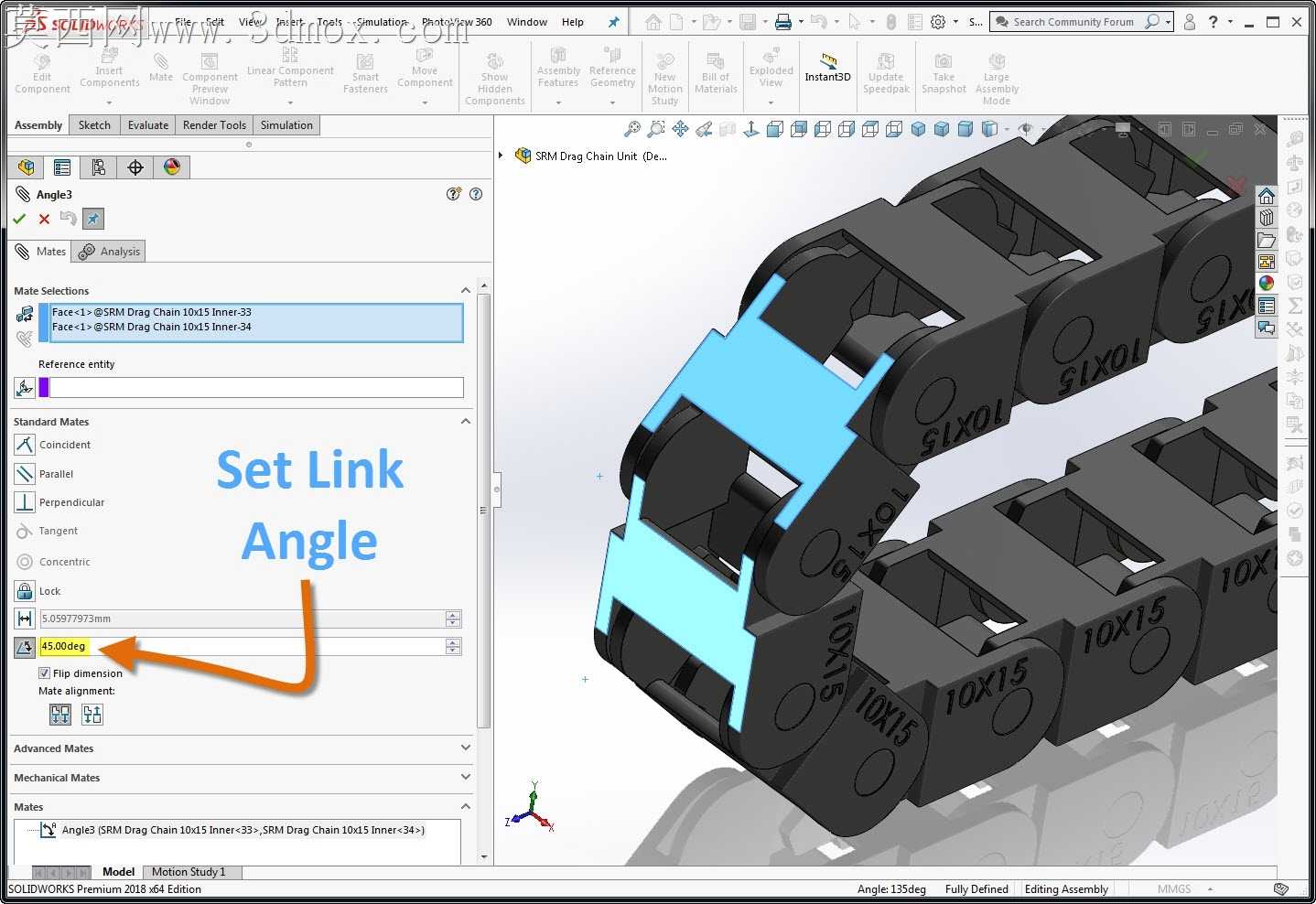Viewport: 1316px width, 904px height.
Task: Open the Help menu
Action: (x=573, y=22)
